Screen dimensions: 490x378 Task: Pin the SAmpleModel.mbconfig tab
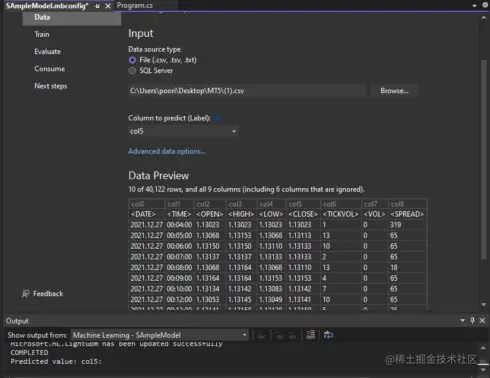coord(97,6)
